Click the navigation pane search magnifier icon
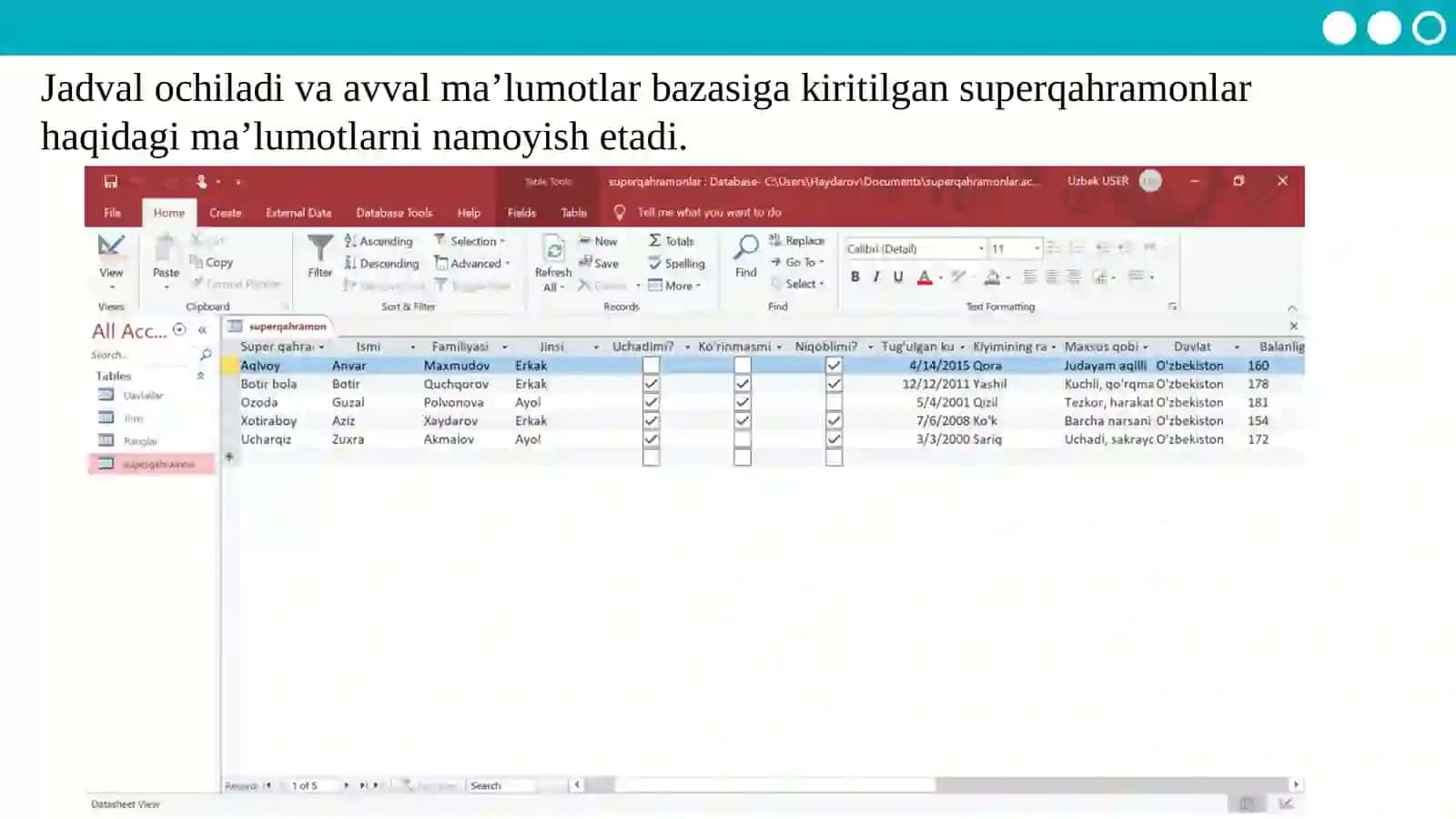 click(206, 354)
